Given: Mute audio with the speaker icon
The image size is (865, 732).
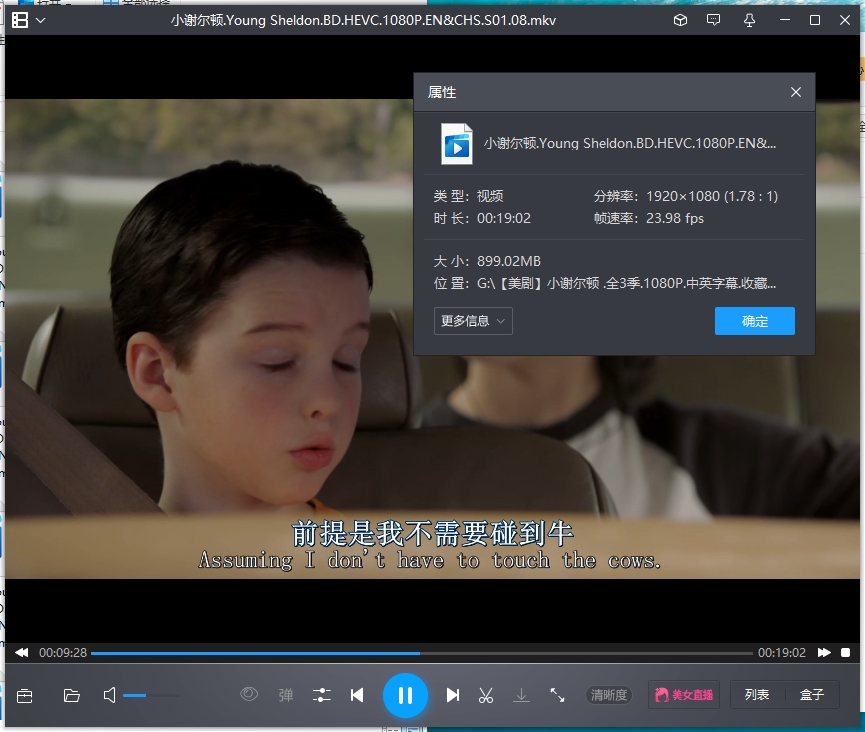Looking at the screenshot, I should pyautogui.click(x=110, y=695).
